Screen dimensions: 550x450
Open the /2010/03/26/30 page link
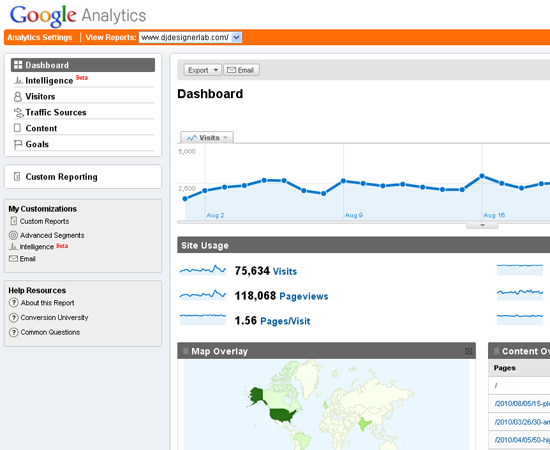[522, 422]
